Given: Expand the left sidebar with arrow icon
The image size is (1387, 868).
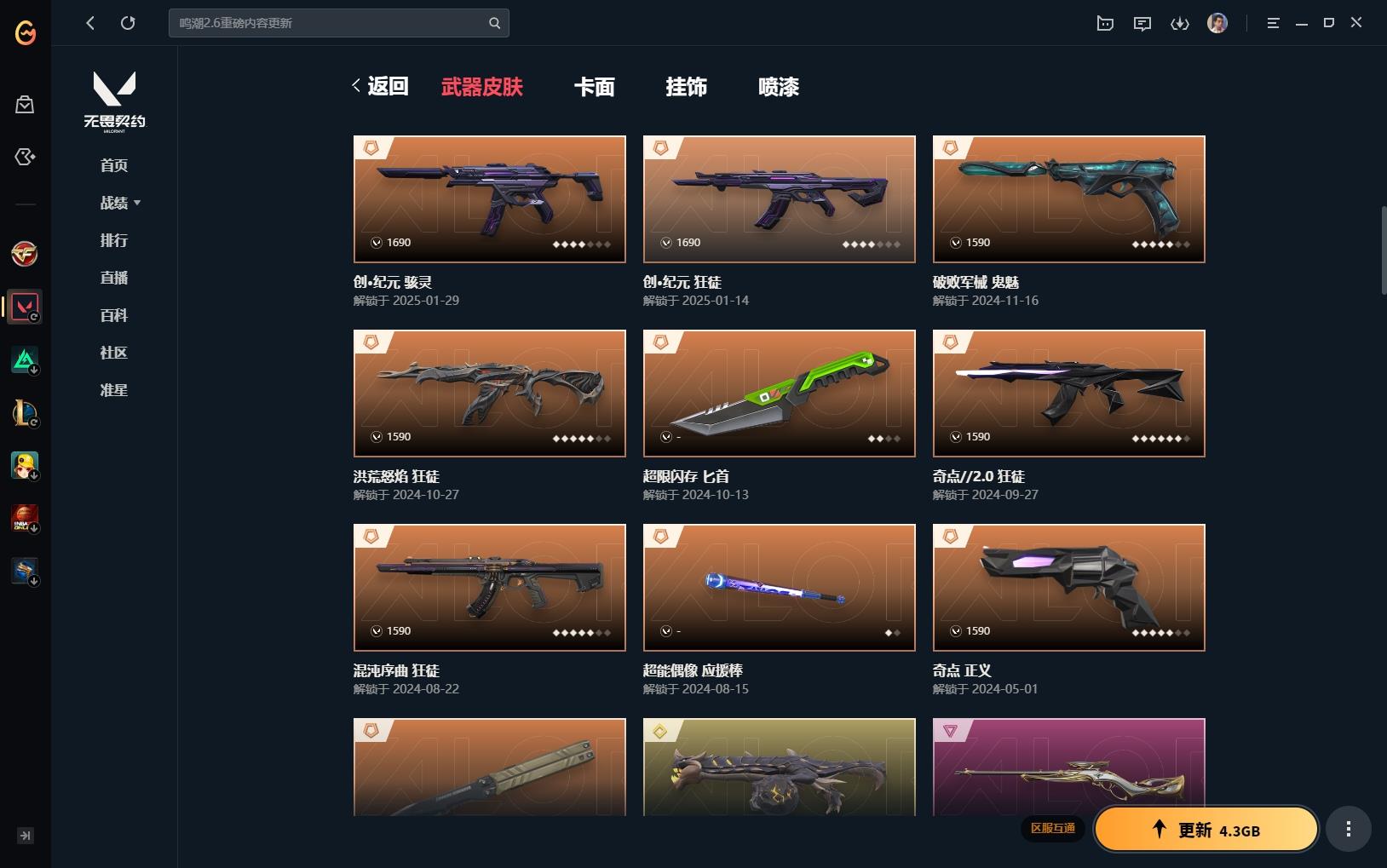Looking at the screenshot, I should [25, 836].
